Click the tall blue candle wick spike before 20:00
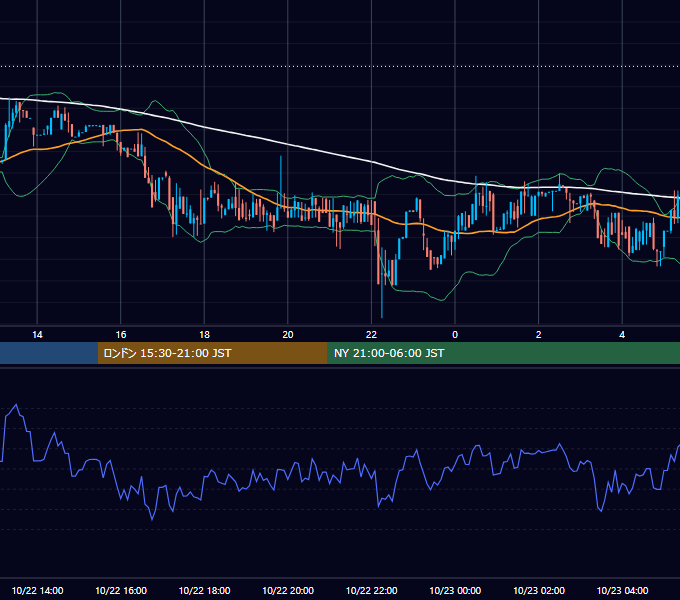The image size is (680, 600). click(281, 158)
